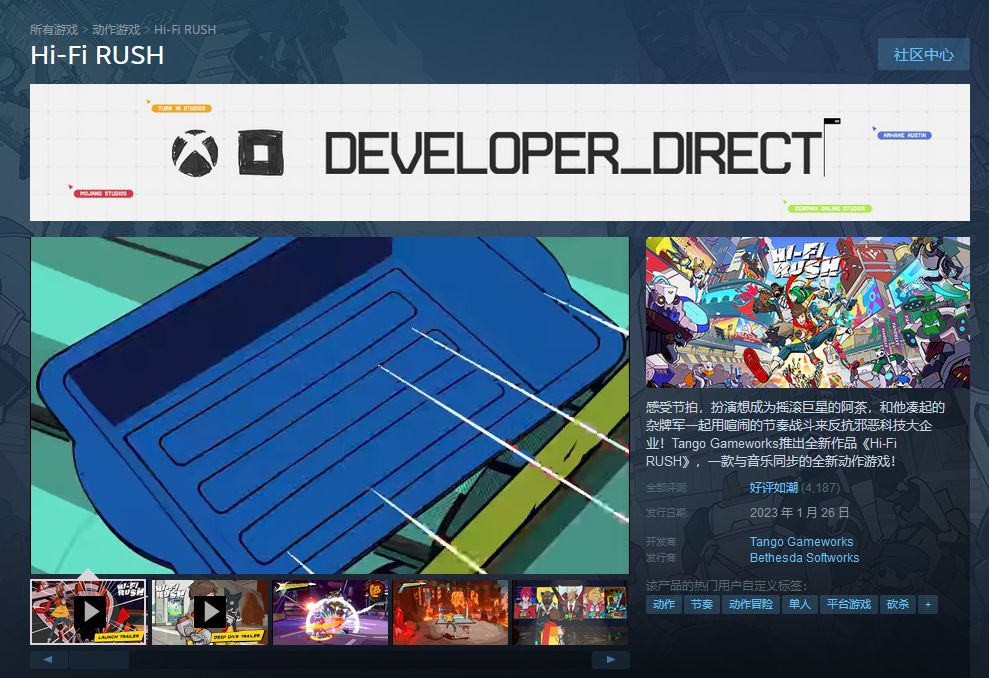Play the Launch Trailer thumbnail
989x678 pixels.
[88, 612]
